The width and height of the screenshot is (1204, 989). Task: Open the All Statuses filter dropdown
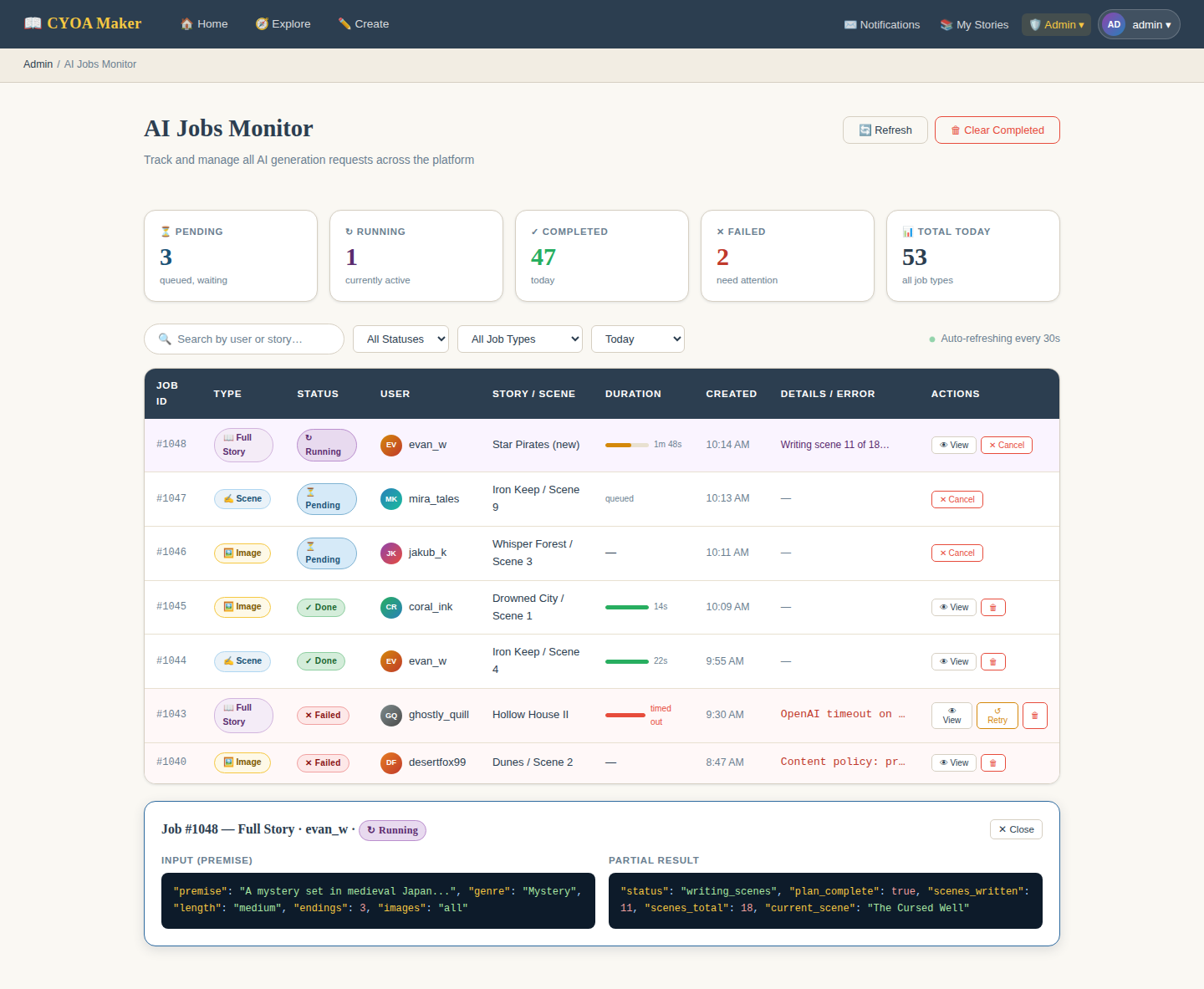[x=400, y=339]
